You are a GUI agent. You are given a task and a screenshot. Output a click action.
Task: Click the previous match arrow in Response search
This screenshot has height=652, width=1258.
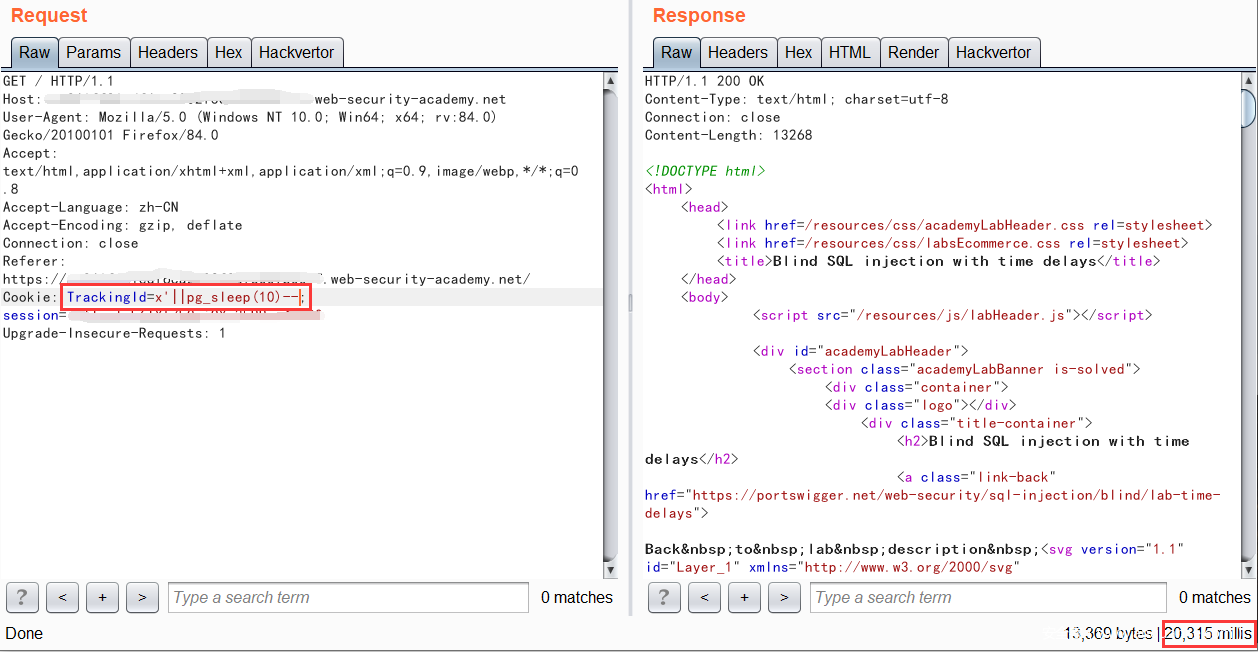click(704, 597)
